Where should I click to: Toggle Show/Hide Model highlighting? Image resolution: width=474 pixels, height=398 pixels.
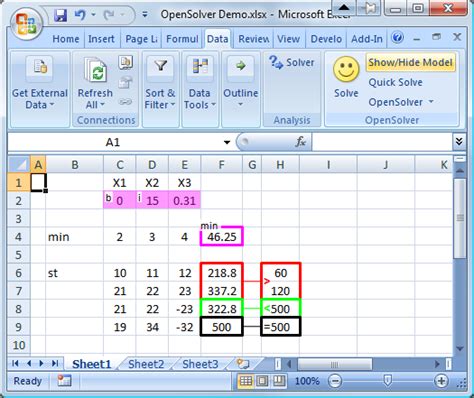410,62
